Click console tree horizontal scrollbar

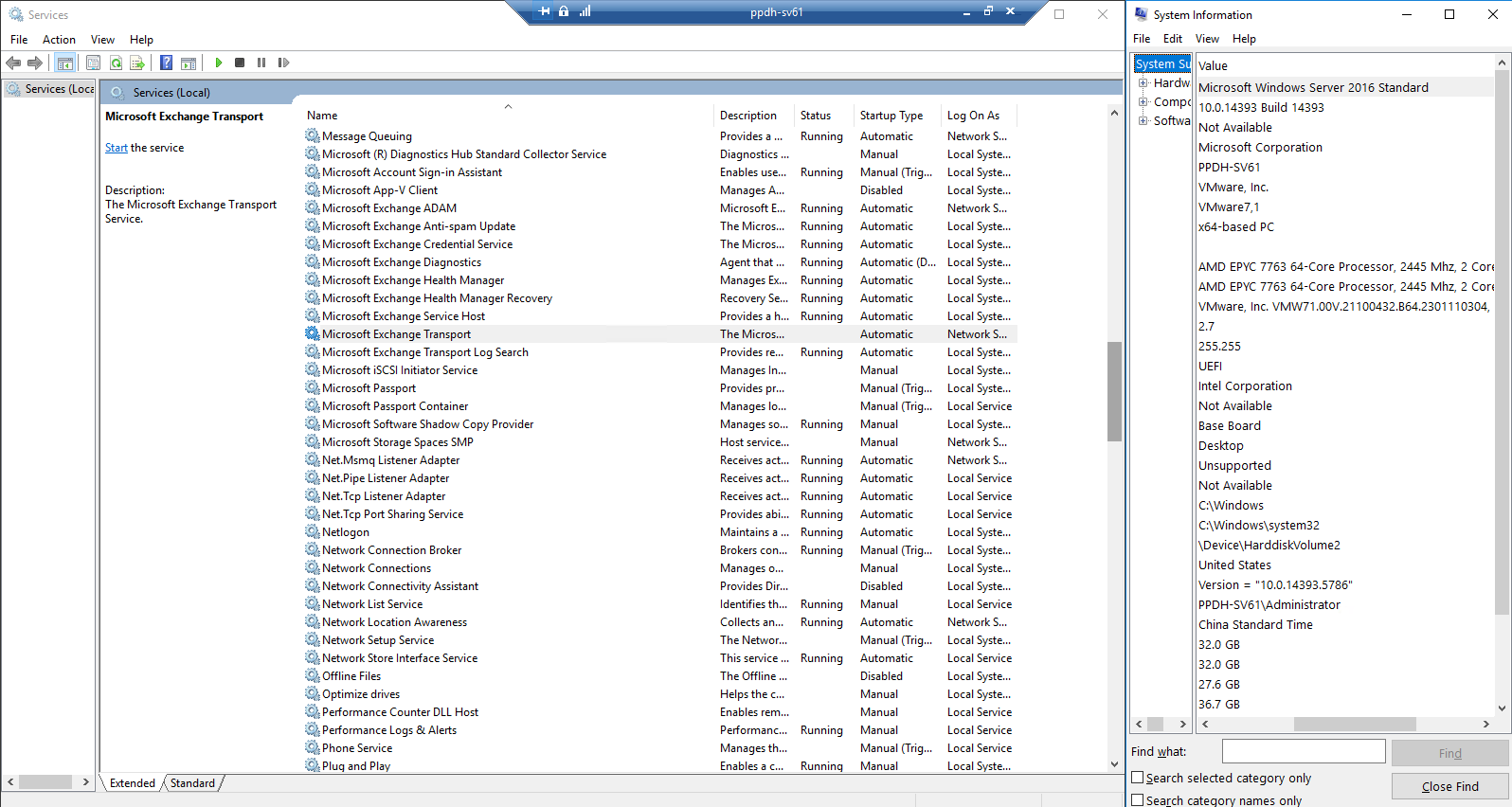coord(45,782)
